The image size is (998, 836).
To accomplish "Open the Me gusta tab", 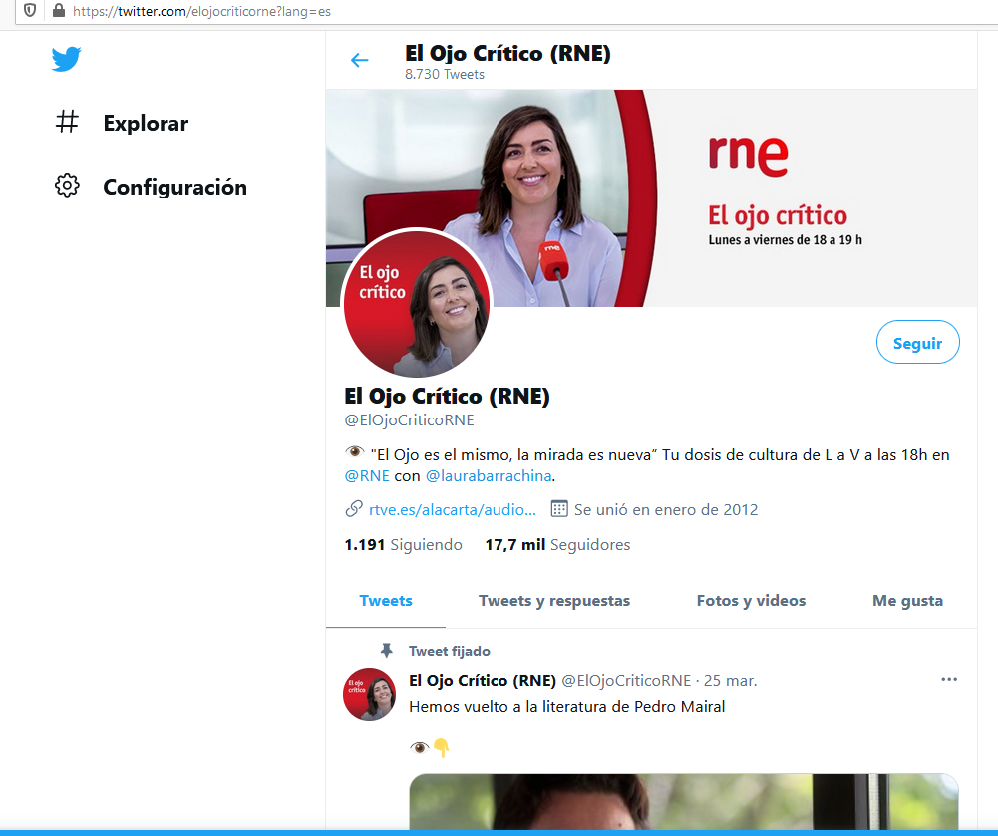I will (907, 601).
